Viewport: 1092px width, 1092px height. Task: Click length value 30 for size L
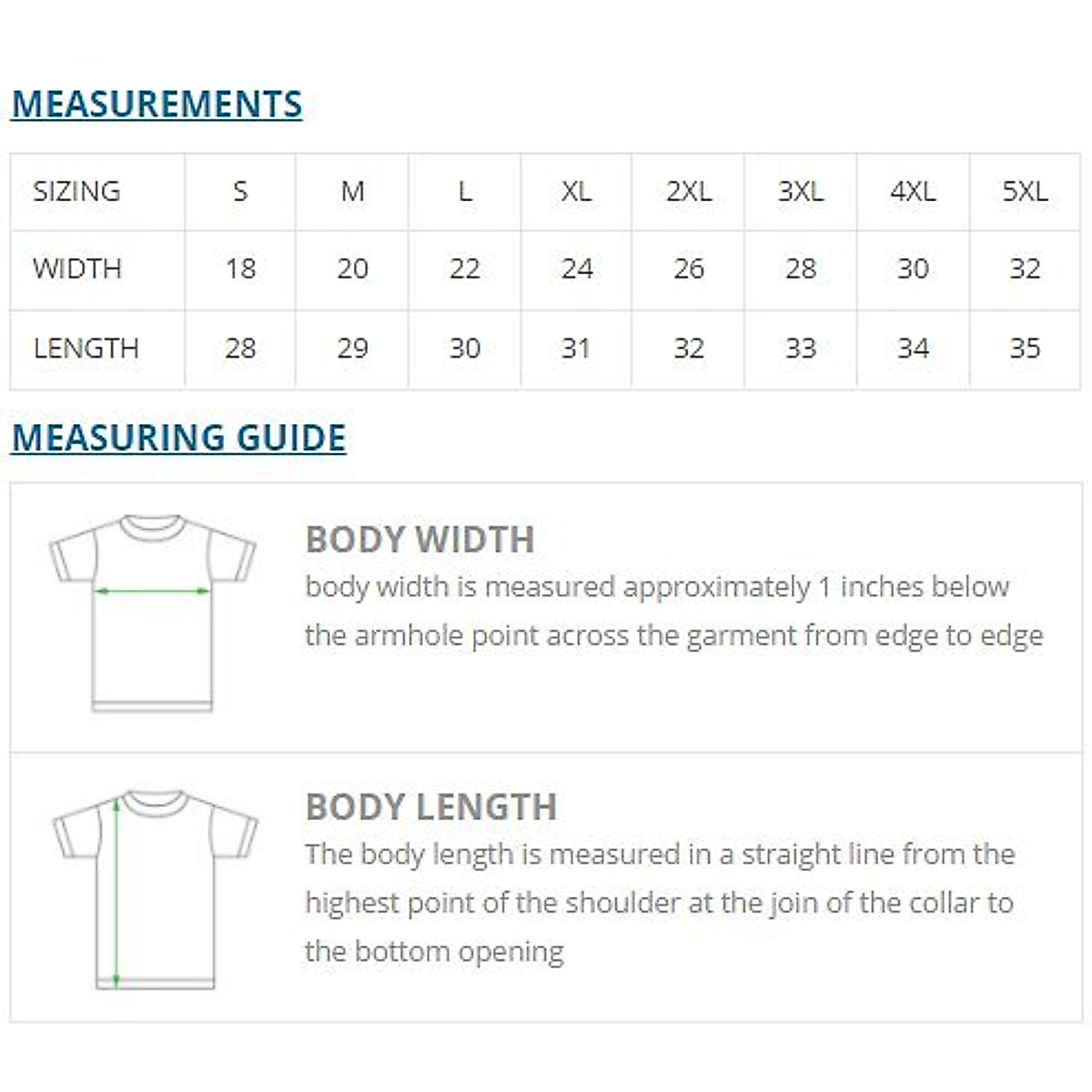[x=464, y=348]
